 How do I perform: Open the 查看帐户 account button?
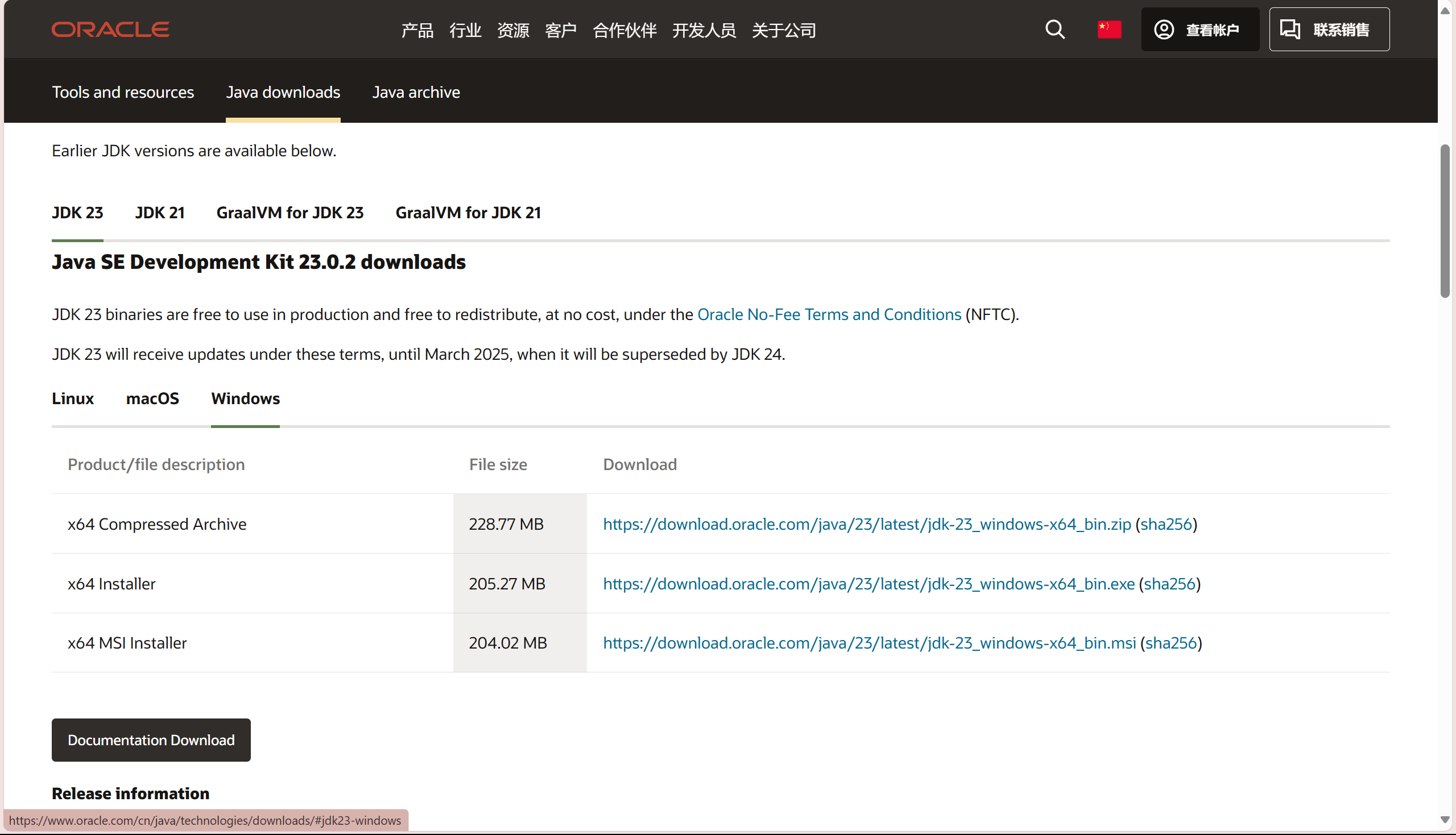pos(1199,29)
